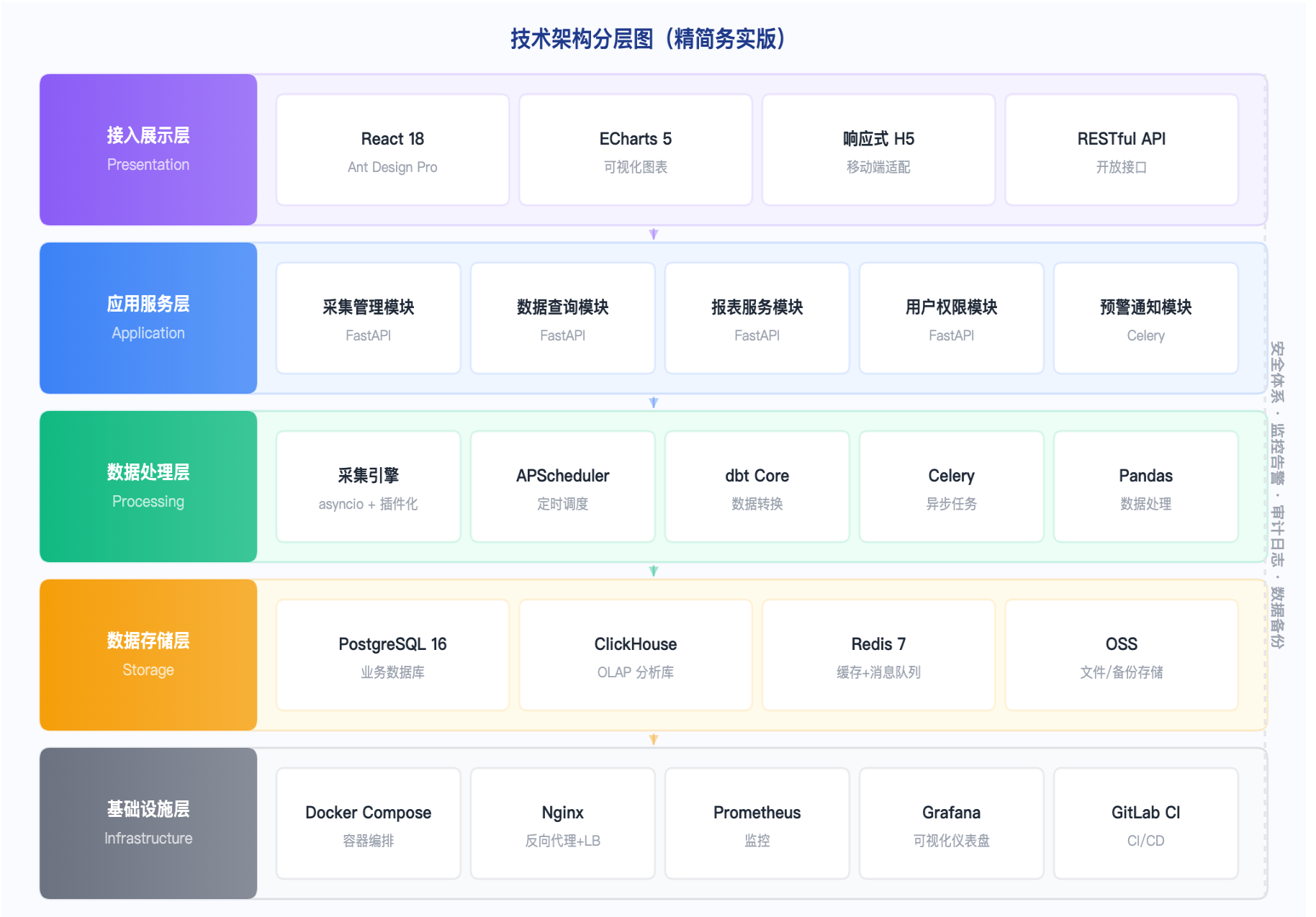The width and height of the screenshot is (1316, 917).
Task: Open the 数据查询模块 card
Action: point(563,318)
